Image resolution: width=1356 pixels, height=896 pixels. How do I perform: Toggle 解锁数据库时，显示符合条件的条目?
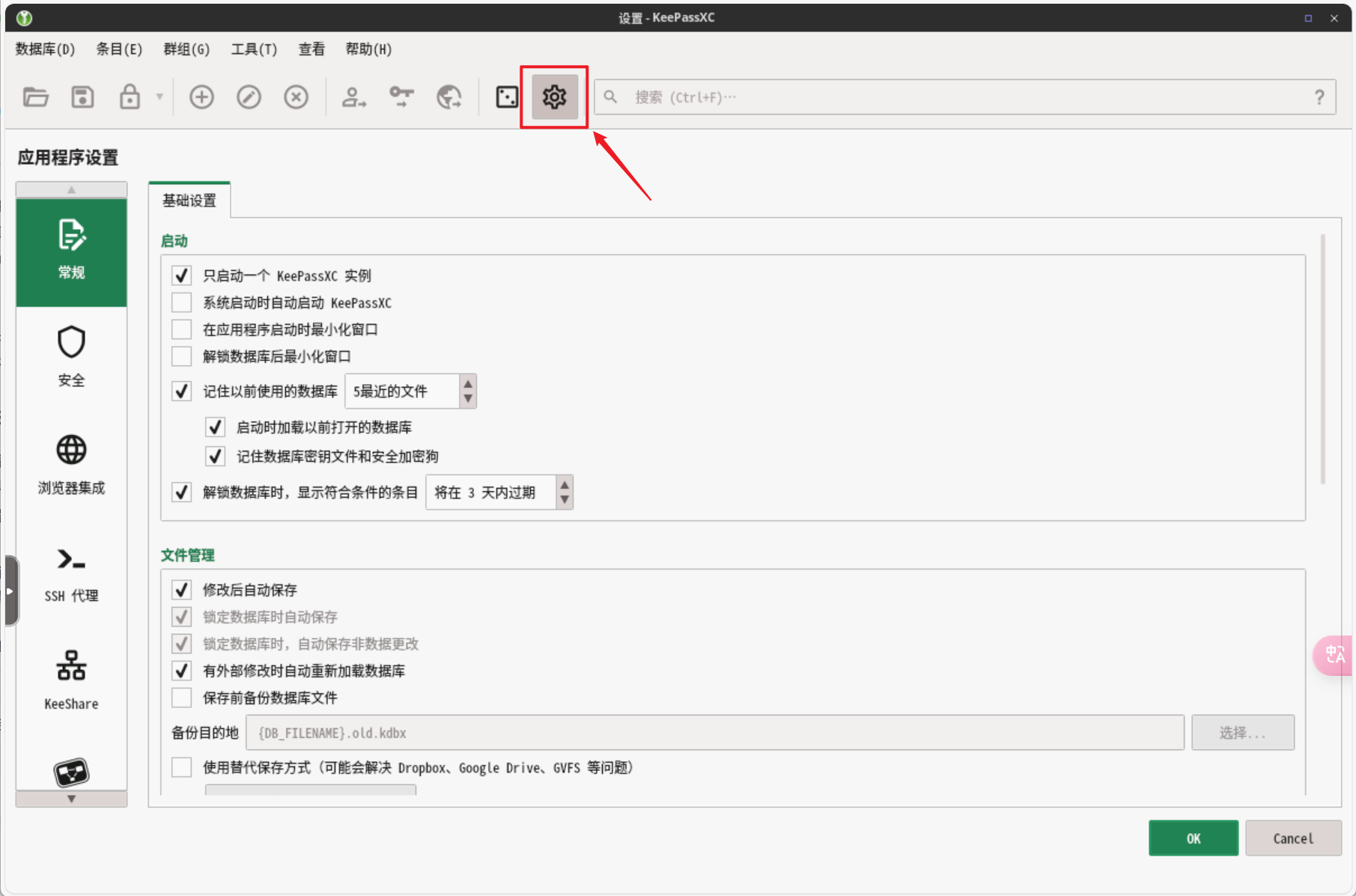181,492
